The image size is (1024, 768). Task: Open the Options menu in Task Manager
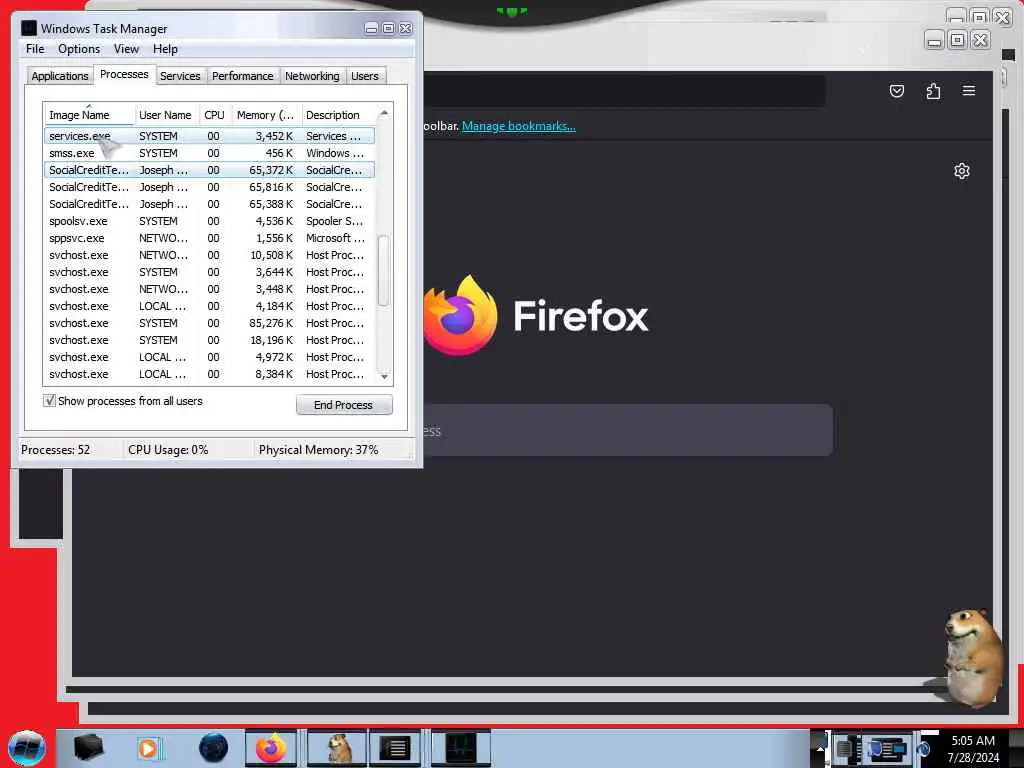coord(79,49)
